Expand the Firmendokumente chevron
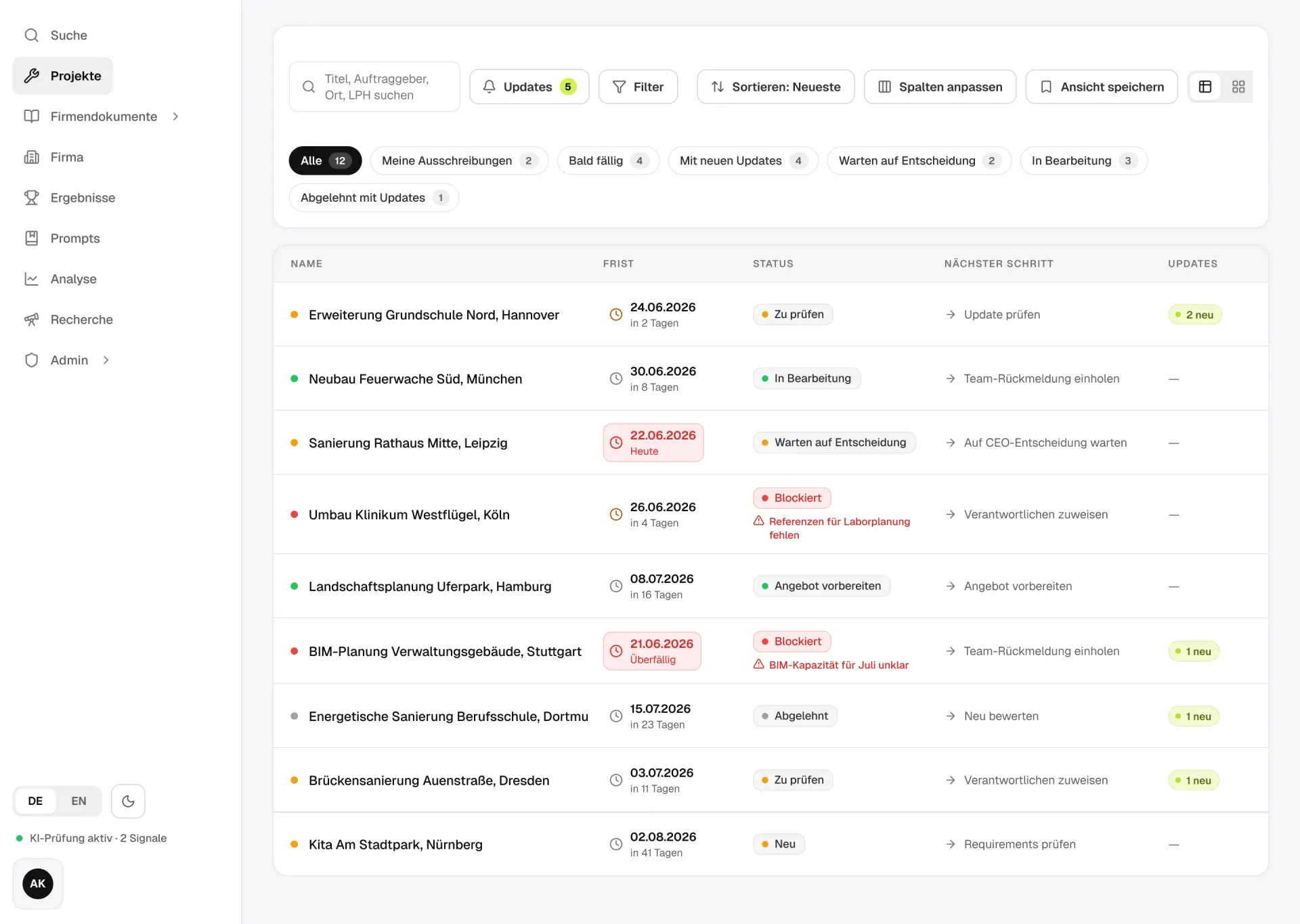Screen dimensions: 1300x924 (175, 116)
